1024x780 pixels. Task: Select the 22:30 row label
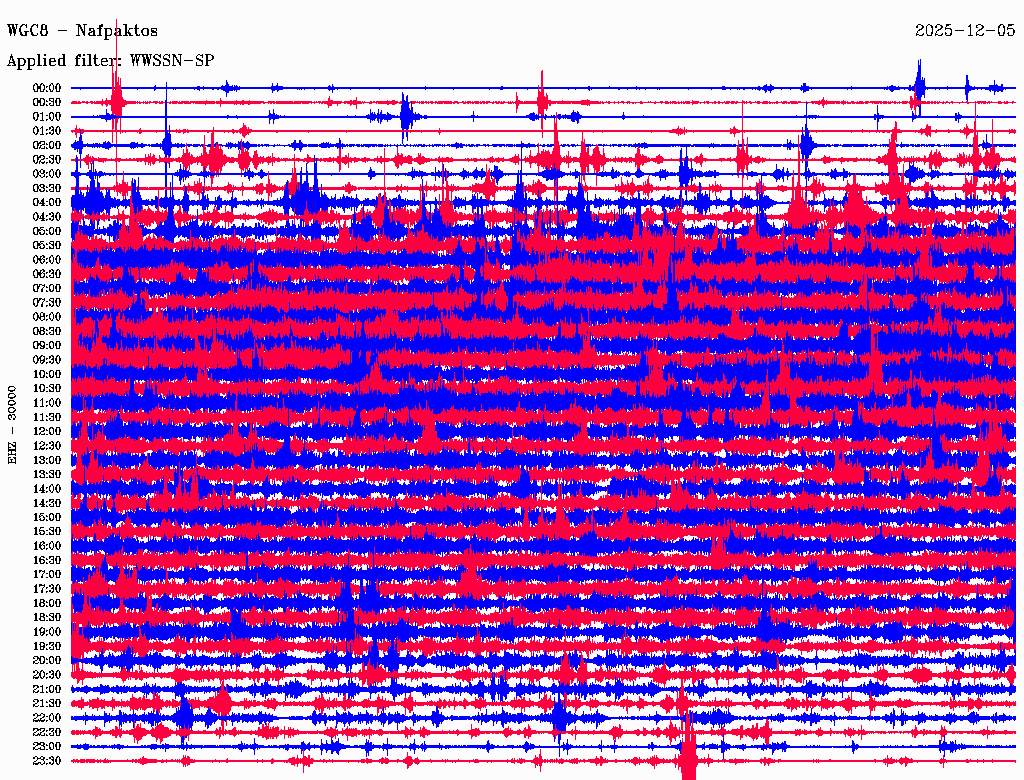[x=47, y=732]
